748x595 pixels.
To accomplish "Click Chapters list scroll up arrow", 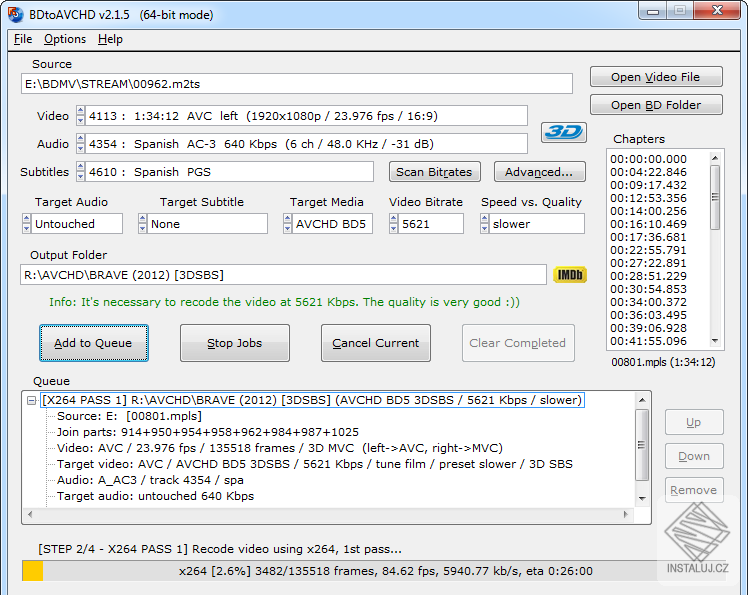I will 715,157.
